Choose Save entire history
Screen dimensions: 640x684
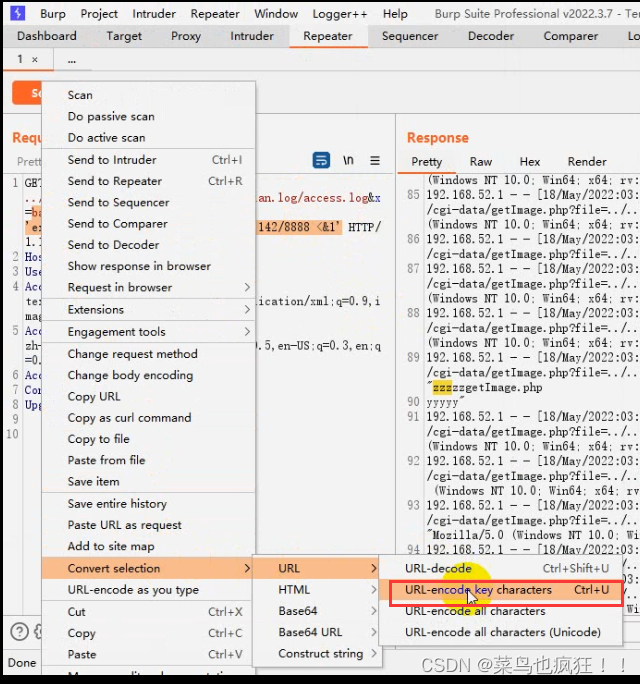click(148, 504)
